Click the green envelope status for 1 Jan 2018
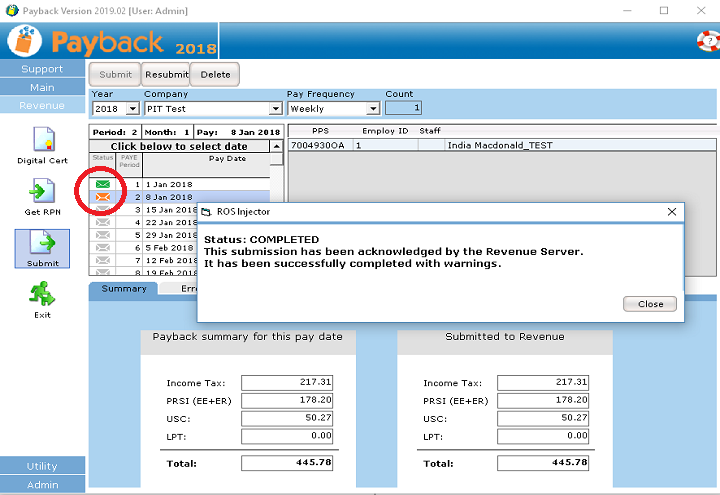Screen dimensions: 720x495 (102, 184)
